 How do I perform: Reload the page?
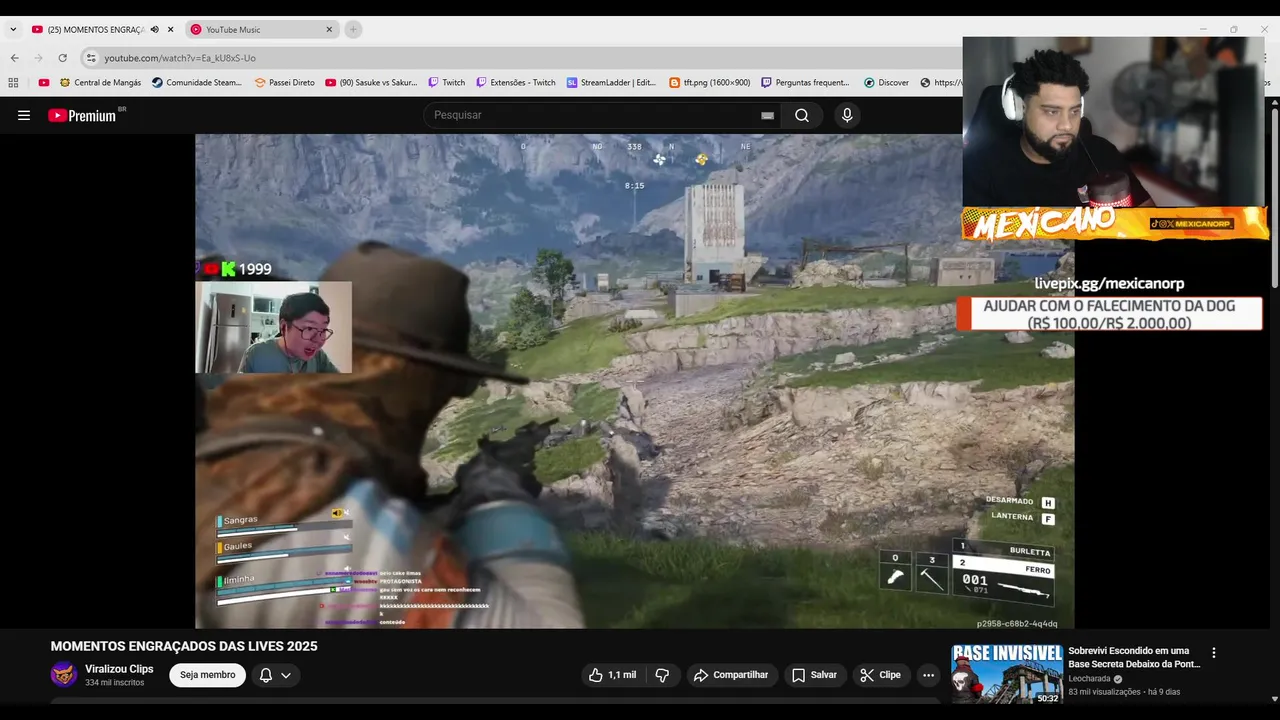(x=63, y=58)
